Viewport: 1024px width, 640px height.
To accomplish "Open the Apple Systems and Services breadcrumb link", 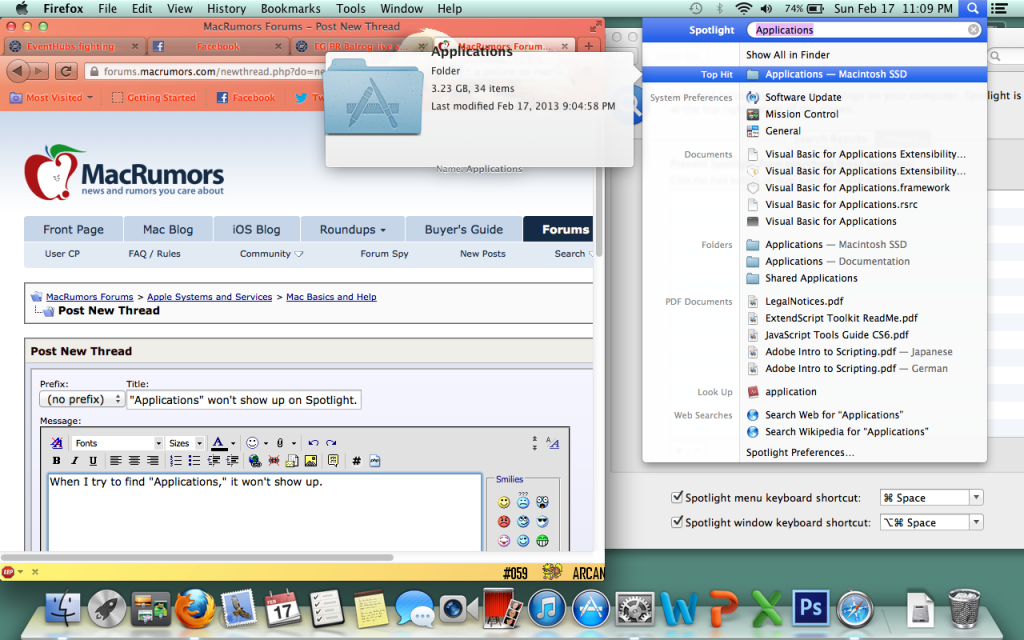I will pyautogui.click(x=209, y=296).
